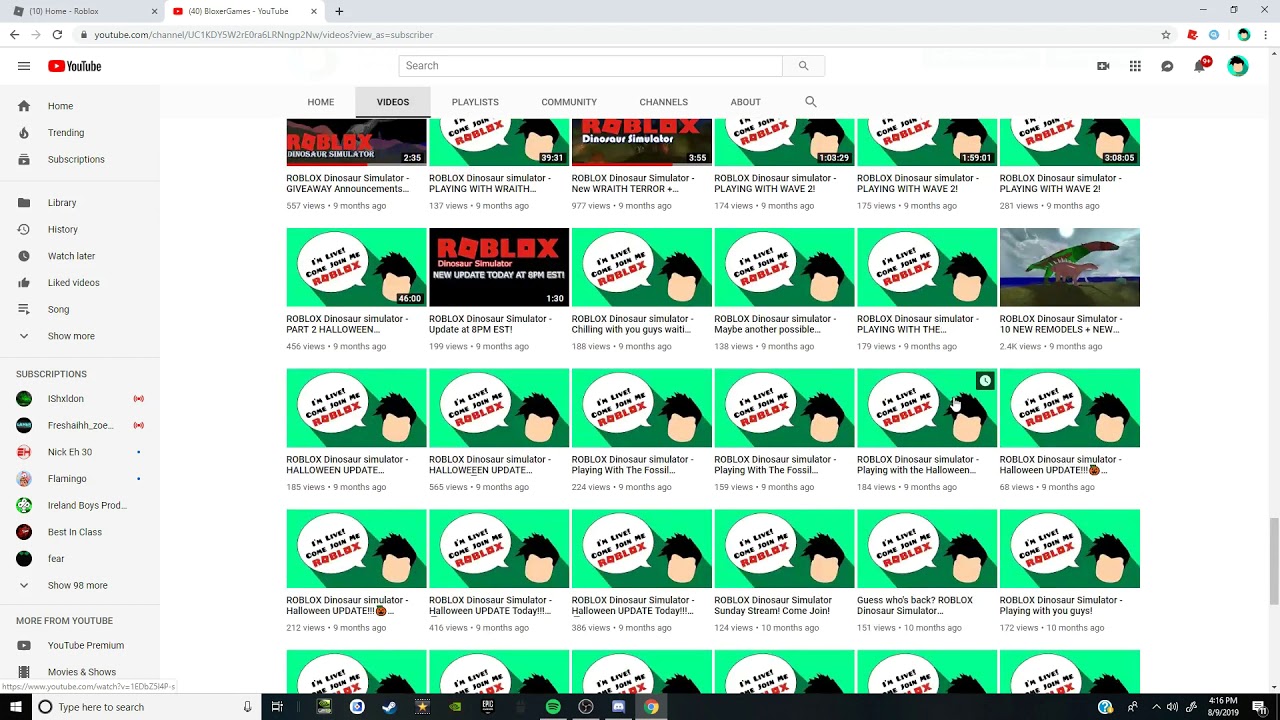This screenshot has height=720, width=1280.
Task: Select the VIDEOS channel tab
Action: pyautogui.click(x=393, y=102)
